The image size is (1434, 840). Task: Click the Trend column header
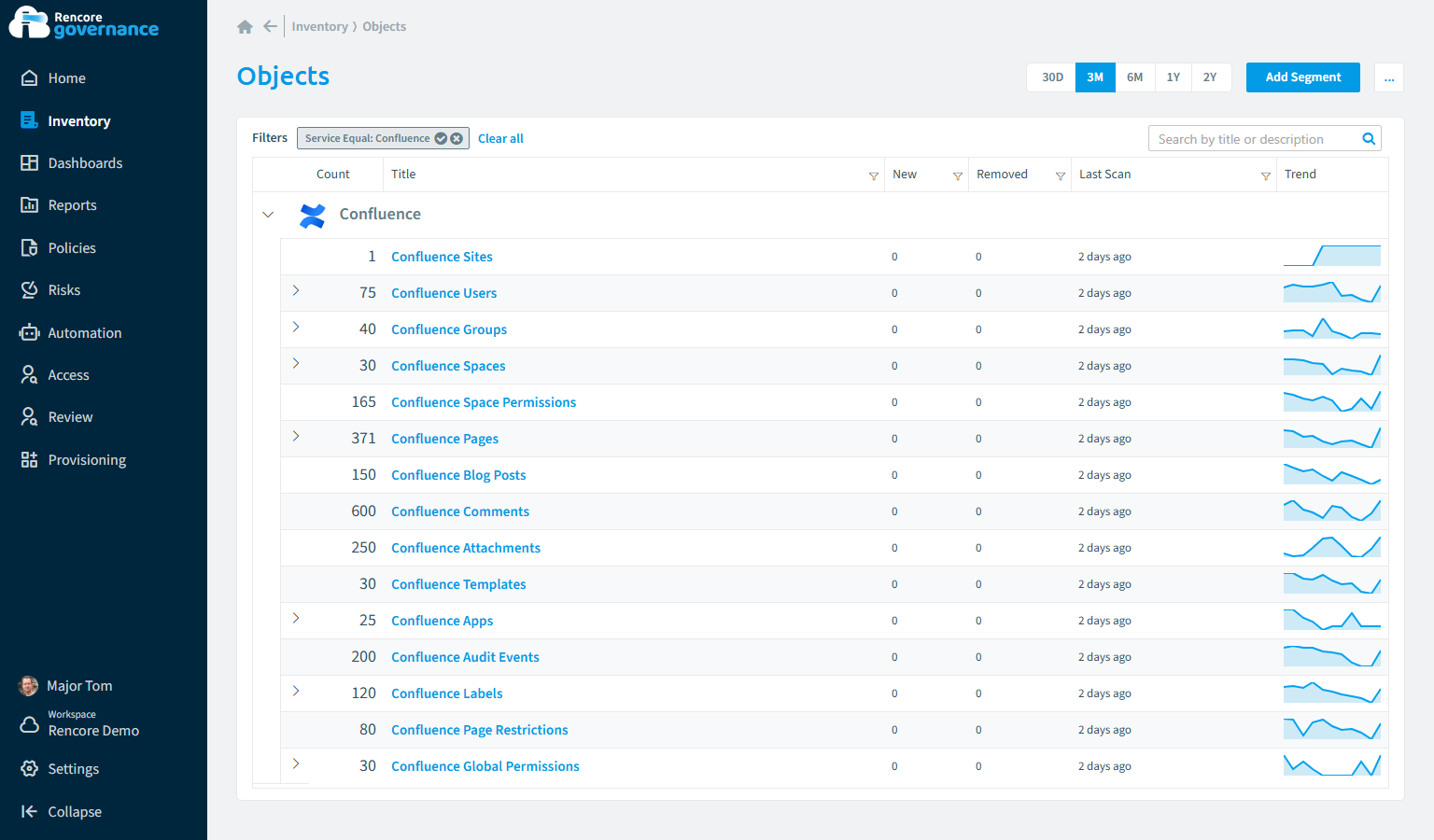(x=1300, y=175)
